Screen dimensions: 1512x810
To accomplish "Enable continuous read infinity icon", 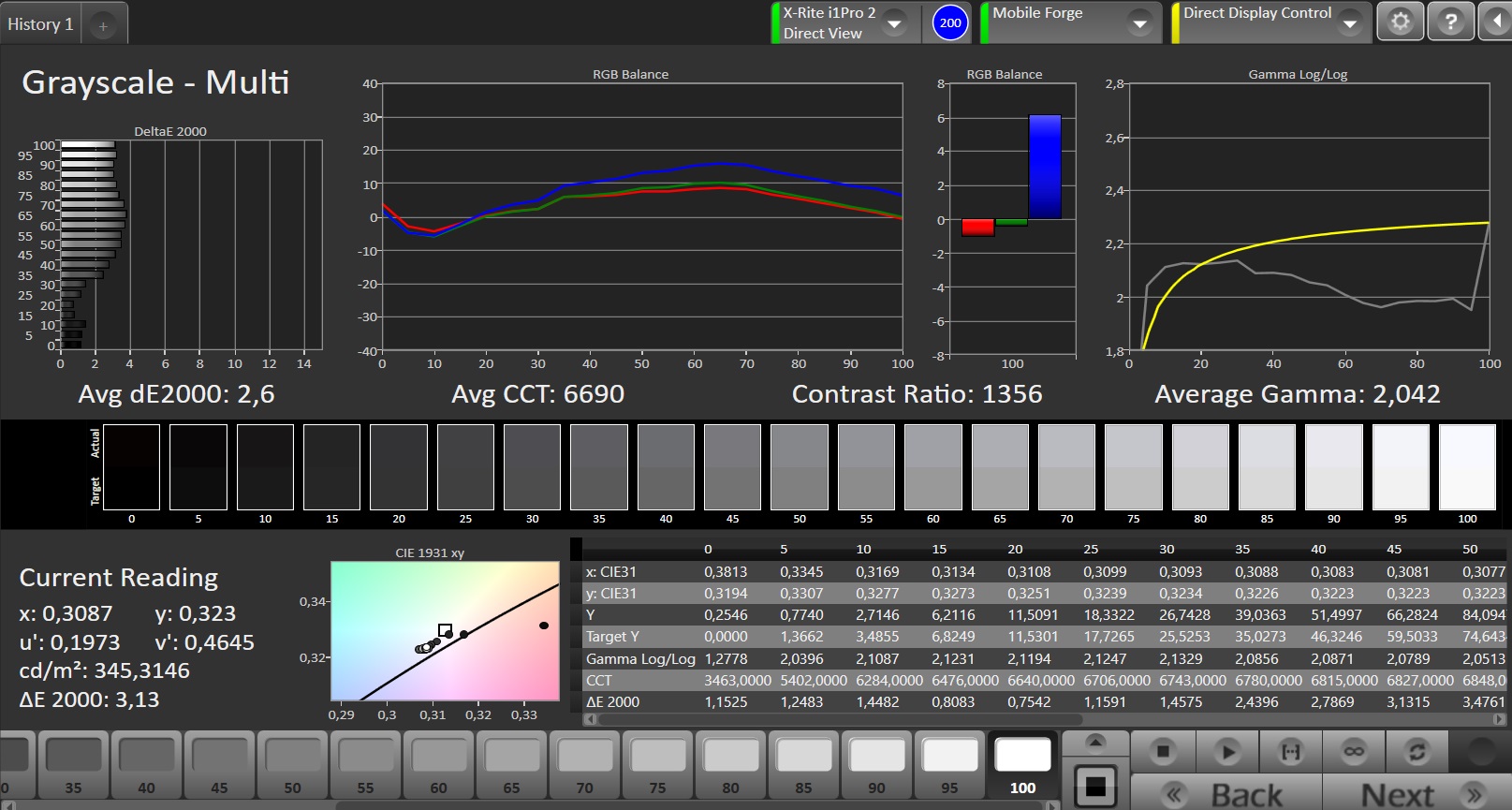I will tap(1354, 751).
